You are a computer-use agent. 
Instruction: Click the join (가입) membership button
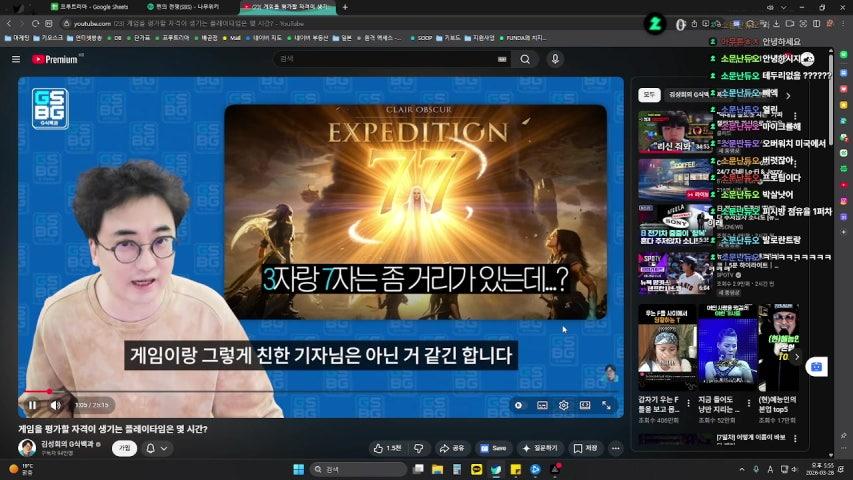pyautogui.click(x=124, y=448)
